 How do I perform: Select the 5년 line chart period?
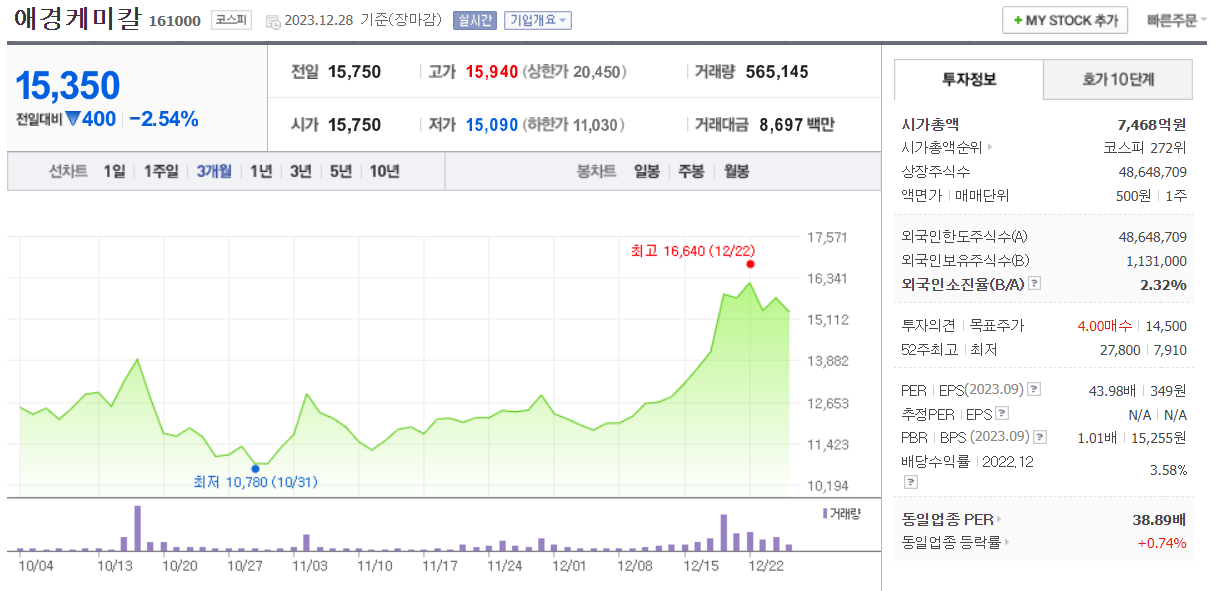point(341,171)
